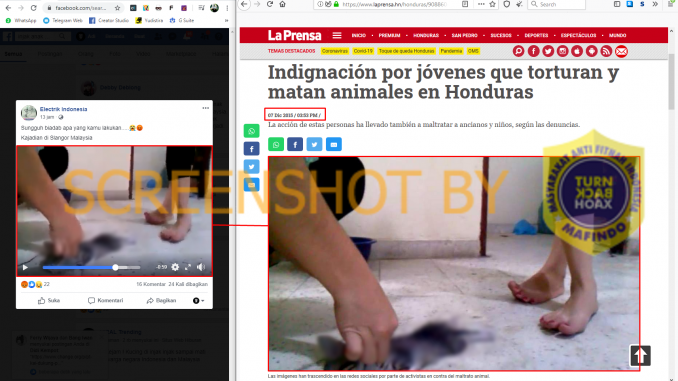This screenshot has height=381, width=678.
Task: Open Creator Studio bookmark
Action: coord(109,20)
